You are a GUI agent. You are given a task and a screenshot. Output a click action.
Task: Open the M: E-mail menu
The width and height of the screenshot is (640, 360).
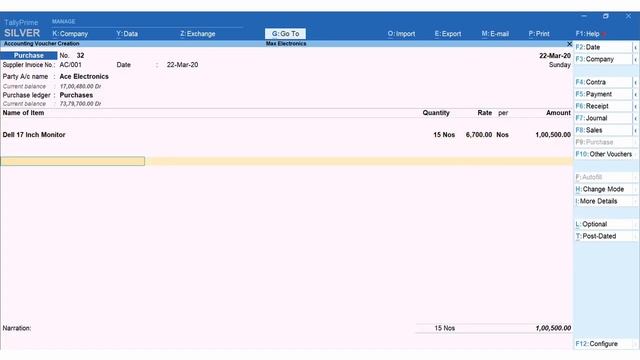(x=495, y=34)
